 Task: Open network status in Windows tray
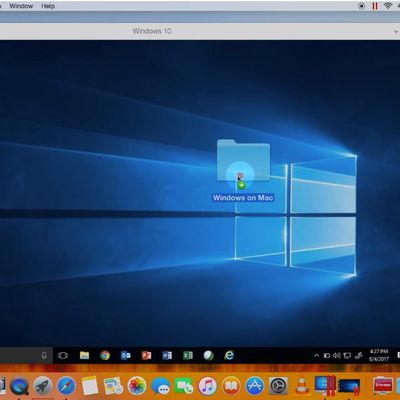pos(347,356)
